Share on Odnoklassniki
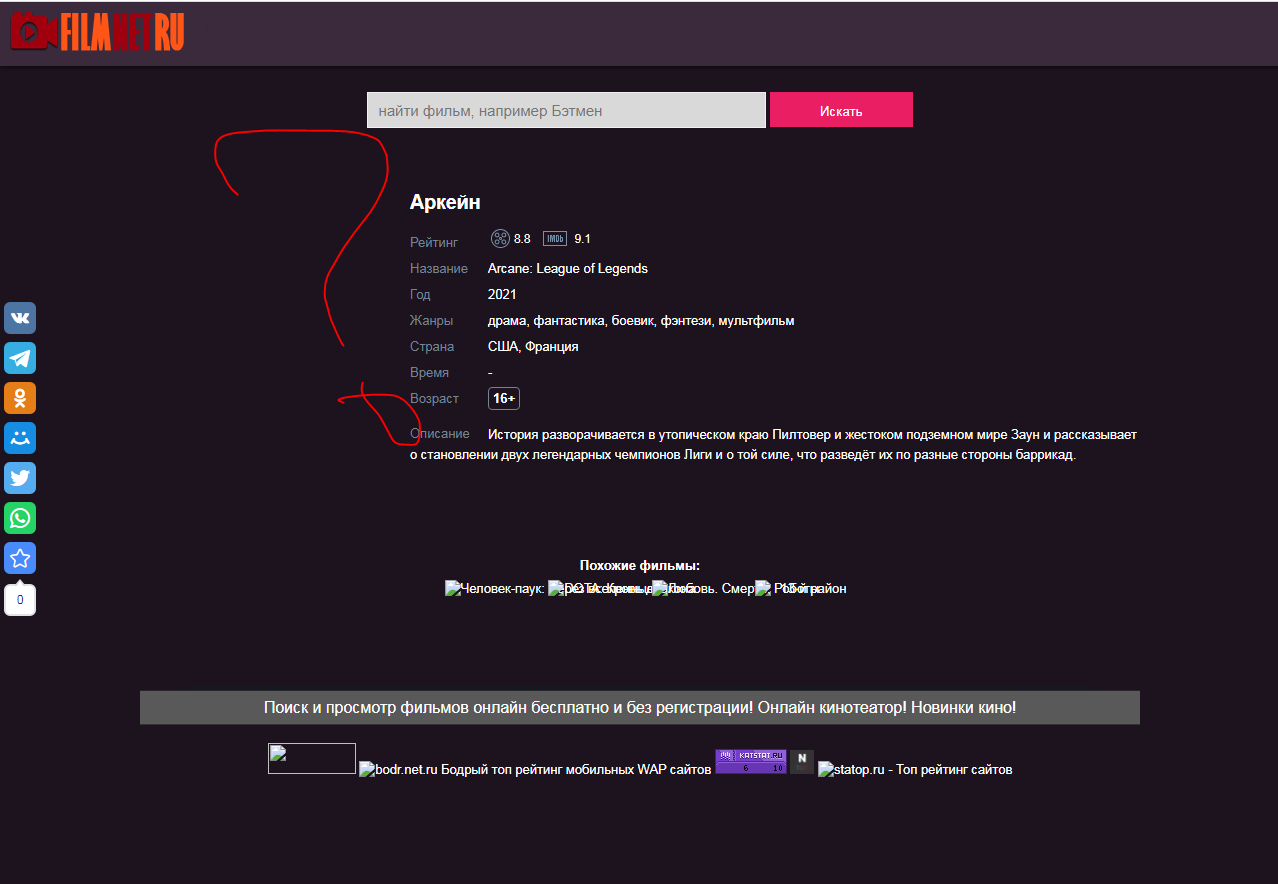This screenshot has height=884, width=1278. tap(20, 398)
